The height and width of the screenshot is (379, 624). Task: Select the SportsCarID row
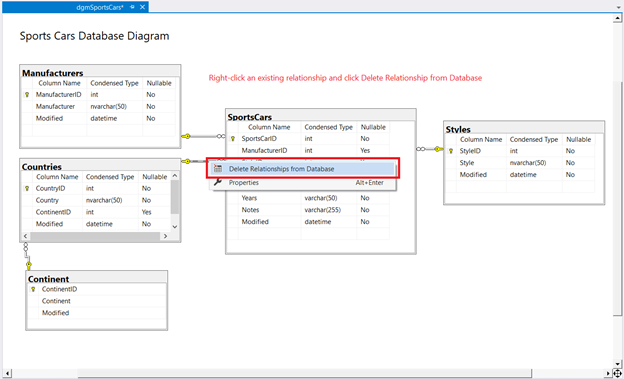(x=308, y=139)
